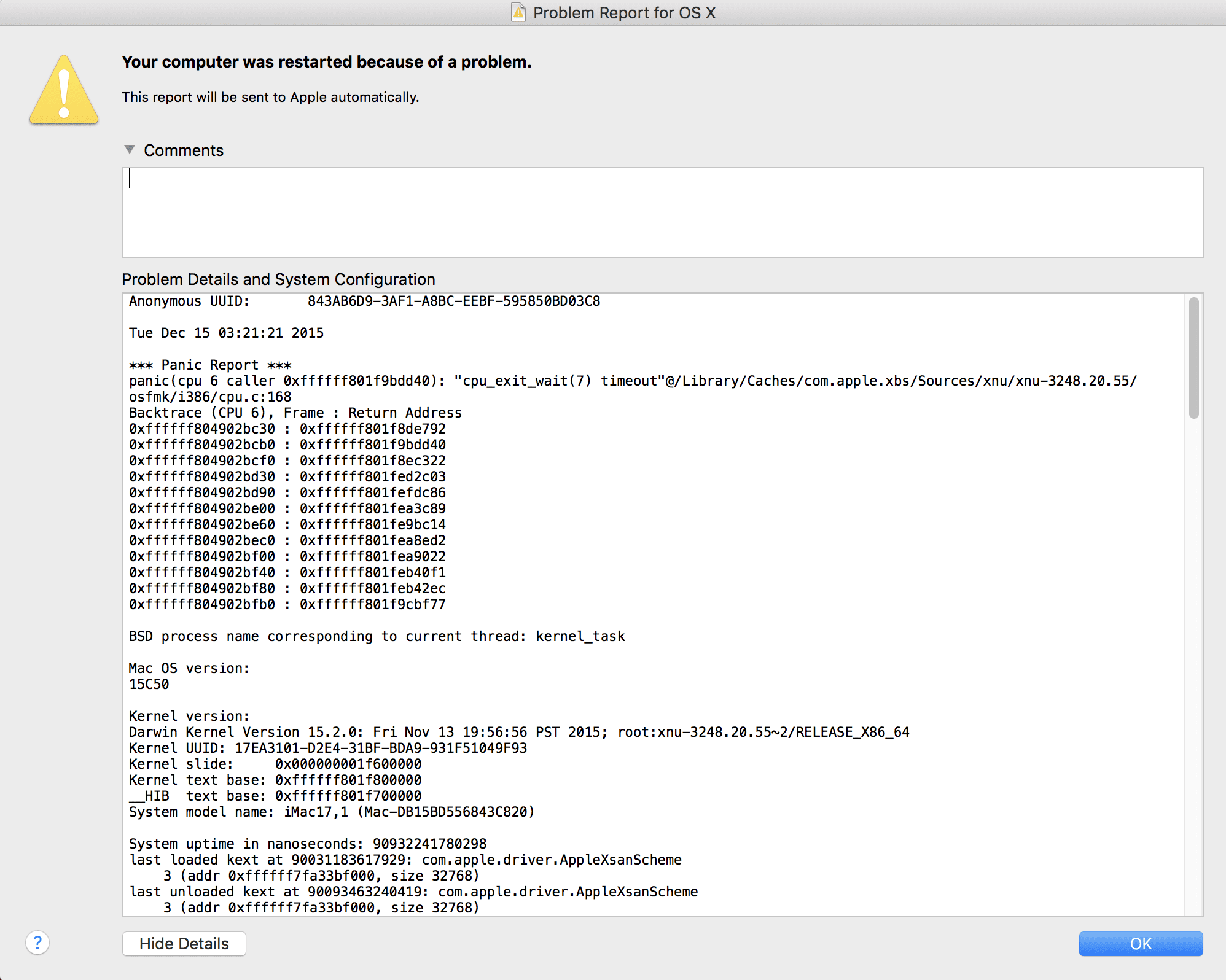Image resolution: width=1226 pixels, height=980 pixels.
Task: Click backtrace row ending 0xffffff801fefdc86
Action: tap(287, 492)
